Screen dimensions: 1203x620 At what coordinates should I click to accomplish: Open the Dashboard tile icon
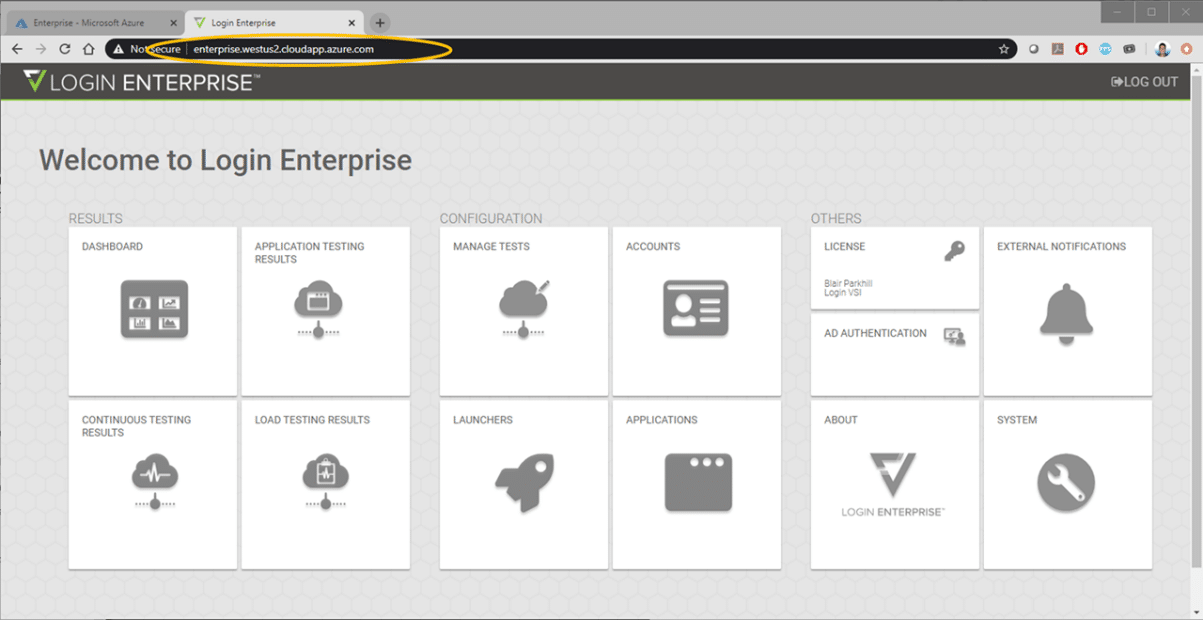(x=154, y=309)
